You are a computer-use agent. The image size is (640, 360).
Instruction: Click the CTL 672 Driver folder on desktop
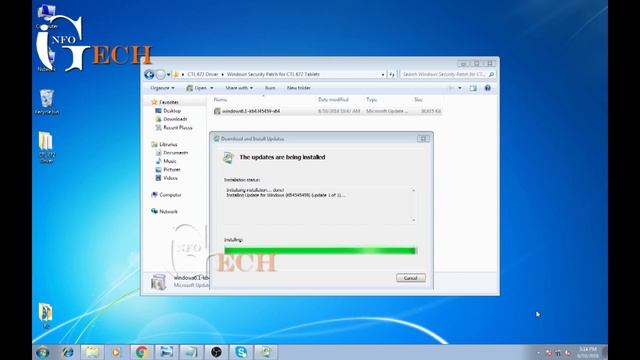point(46,147)
